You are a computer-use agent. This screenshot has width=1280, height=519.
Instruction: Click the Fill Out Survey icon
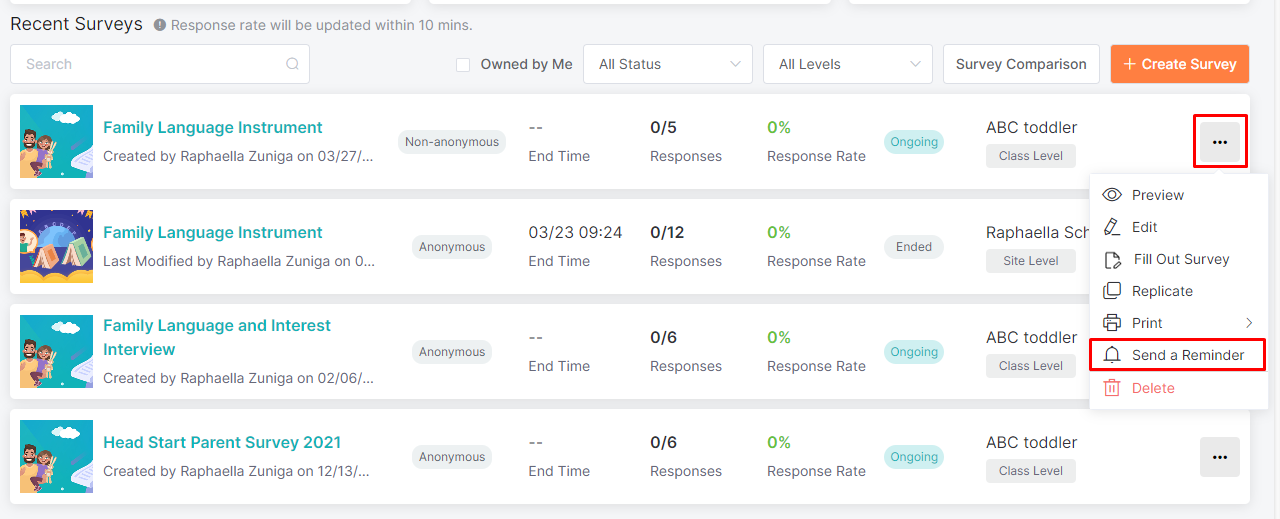click(x=1113, y=260)
